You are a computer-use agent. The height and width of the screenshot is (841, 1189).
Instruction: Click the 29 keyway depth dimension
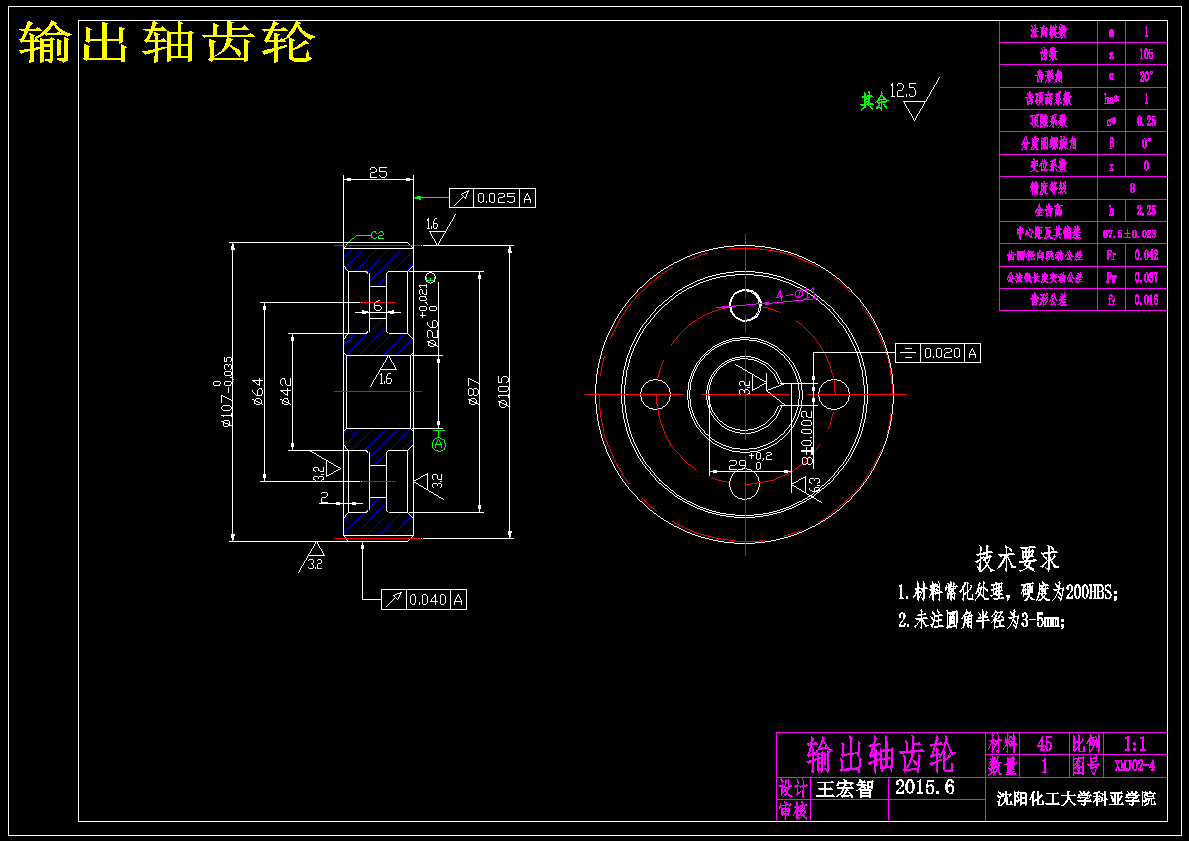[738, 464]
